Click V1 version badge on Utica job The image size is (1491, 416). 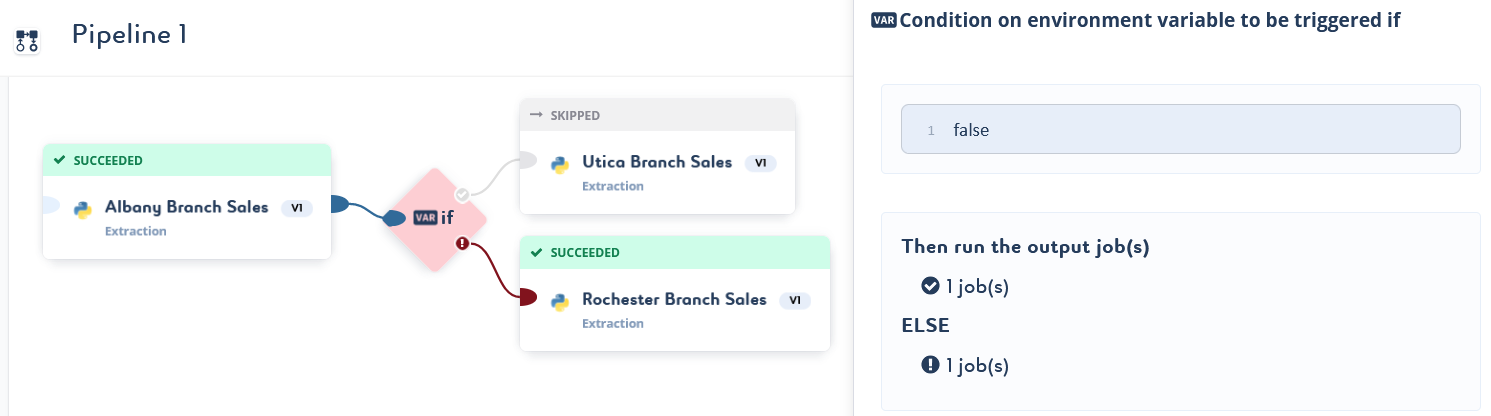tap(760, 163)
